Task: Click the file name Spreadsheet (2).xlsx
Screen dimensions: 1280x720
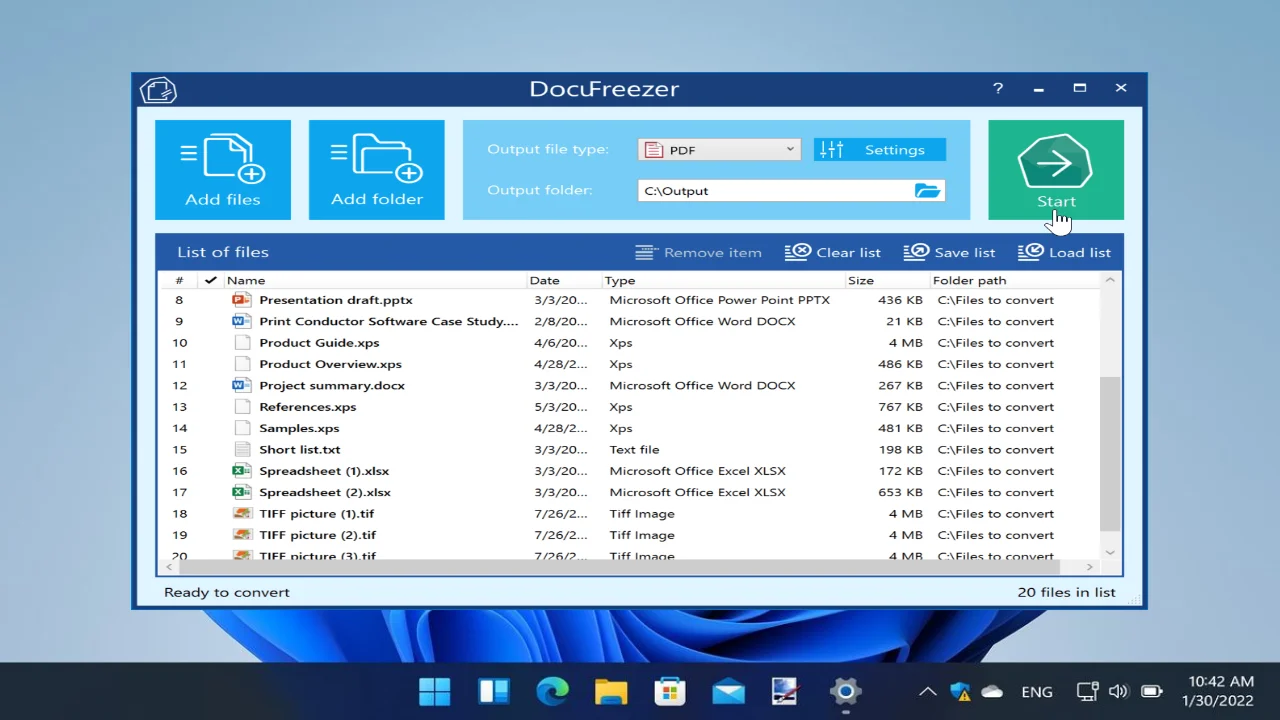Action: [325, 492]
